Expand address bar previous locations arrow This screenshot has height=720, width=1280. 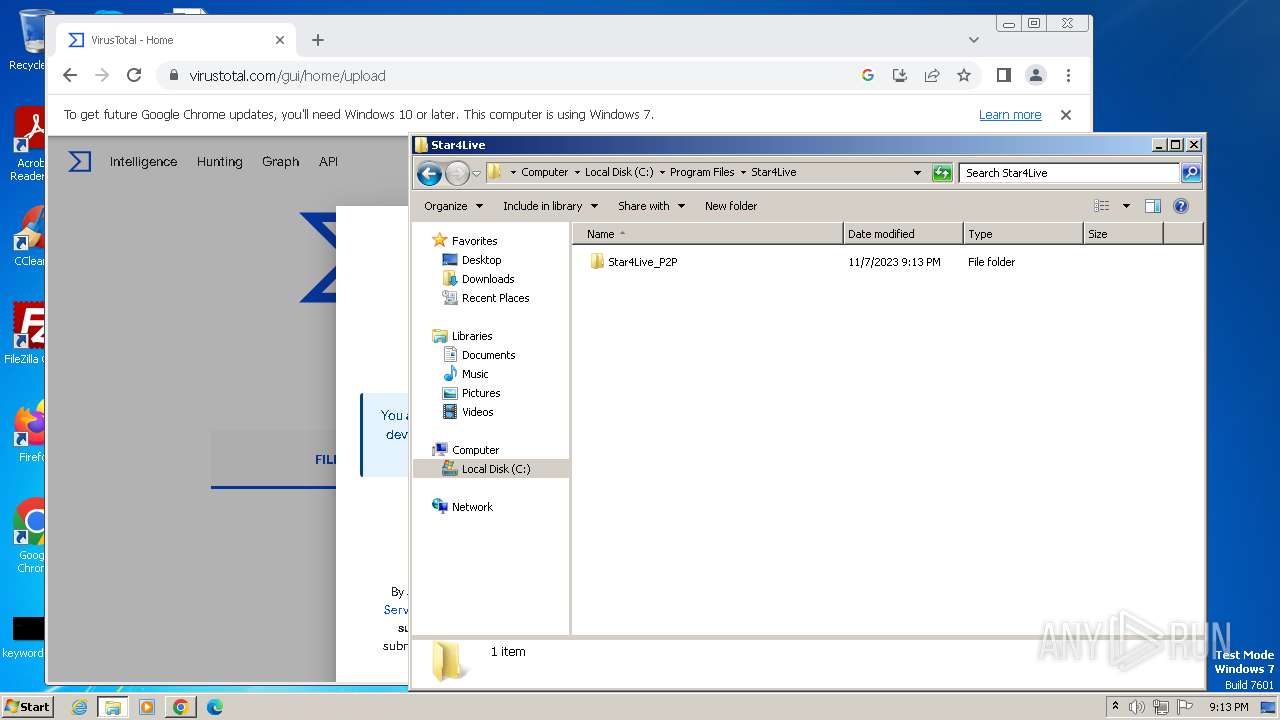click(x=917, y=173)
